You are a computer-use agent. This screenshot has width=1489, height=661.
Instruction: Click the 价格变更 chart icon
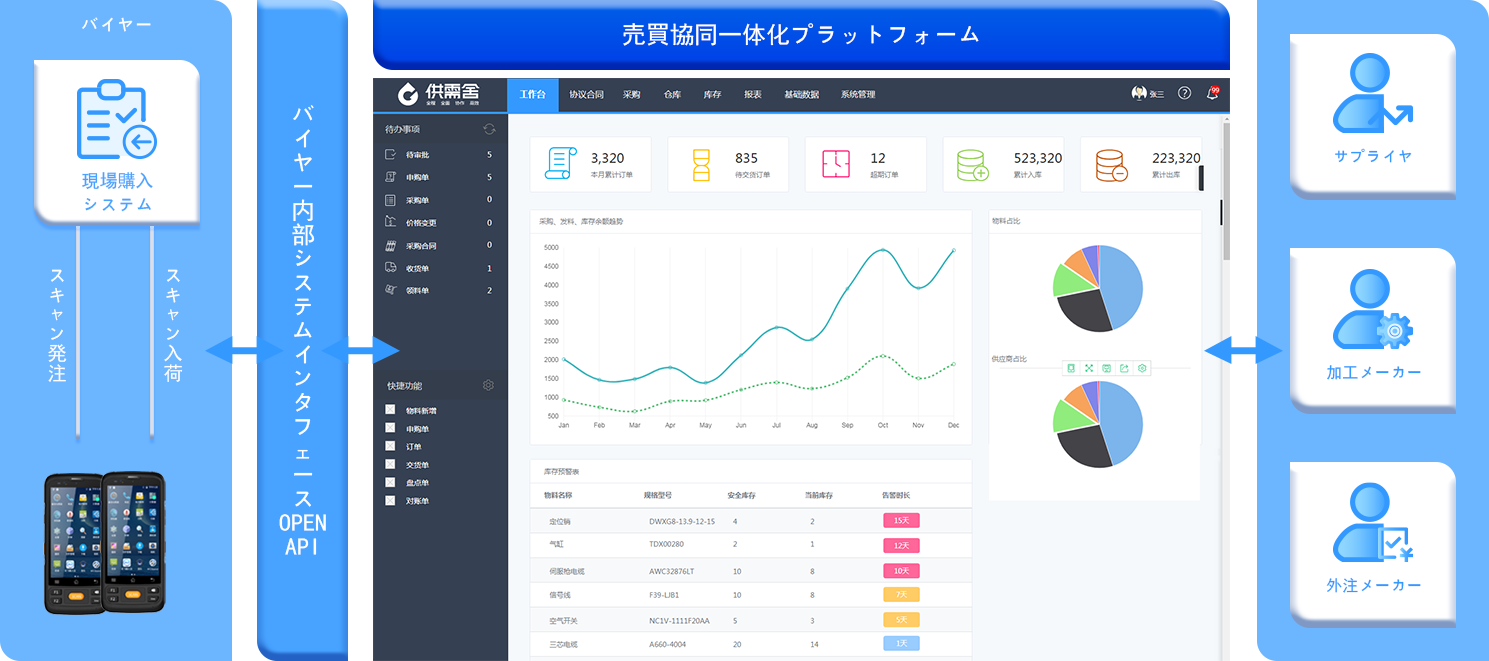pos(391,222)
